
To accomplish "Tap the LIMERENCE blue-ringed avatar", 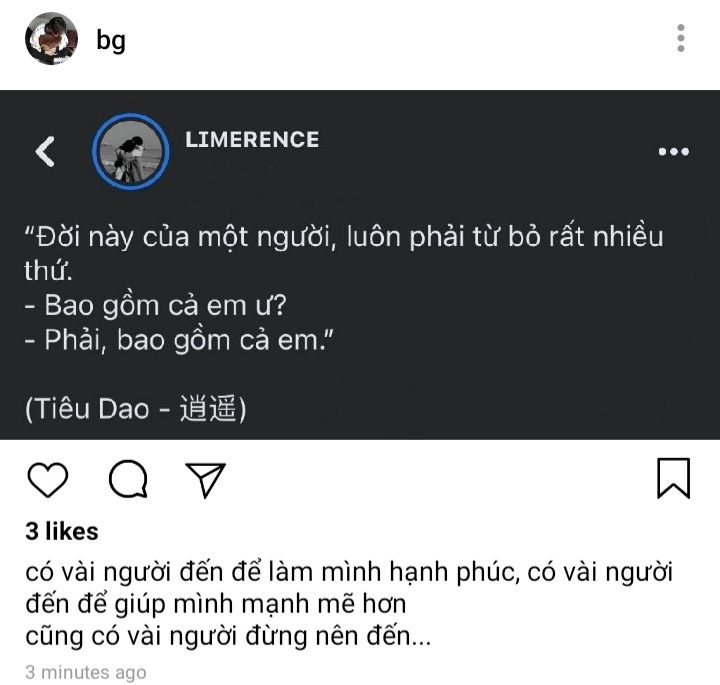I will [131, 152].
